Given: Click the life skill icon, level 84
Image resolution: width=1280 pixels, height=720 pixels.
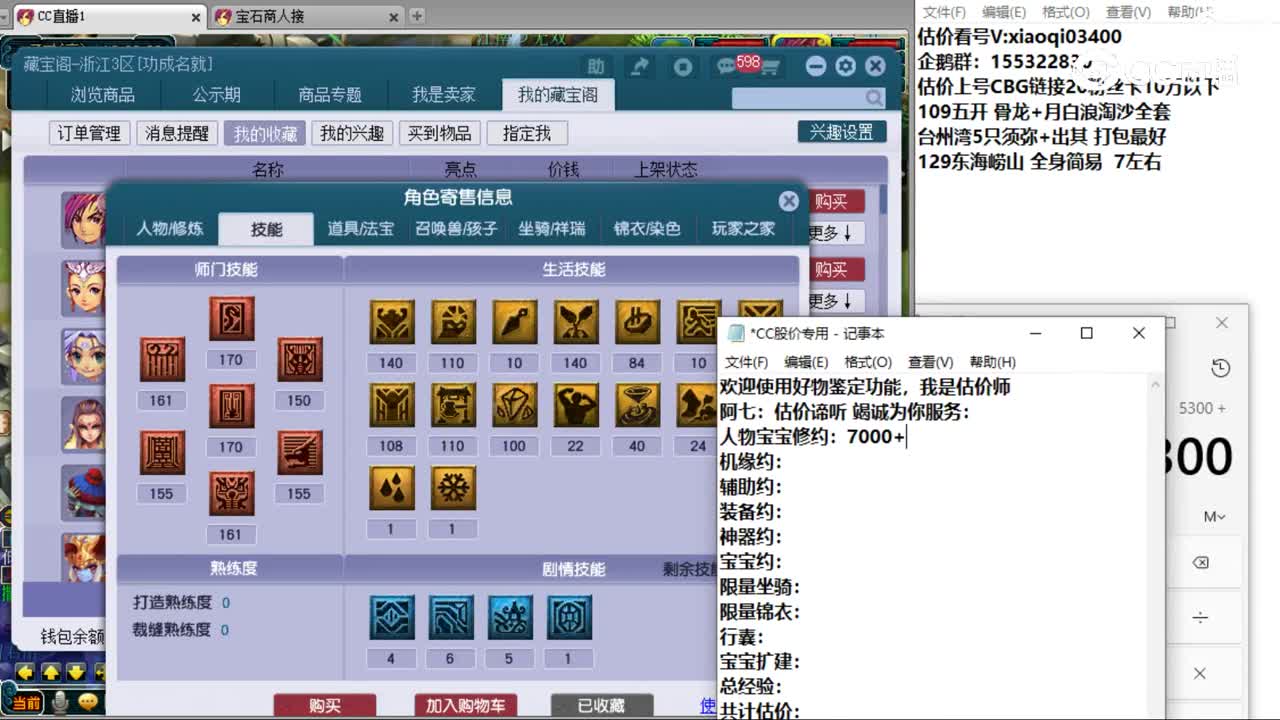Looking at the screenshot, I should click(x=637, y=322).
